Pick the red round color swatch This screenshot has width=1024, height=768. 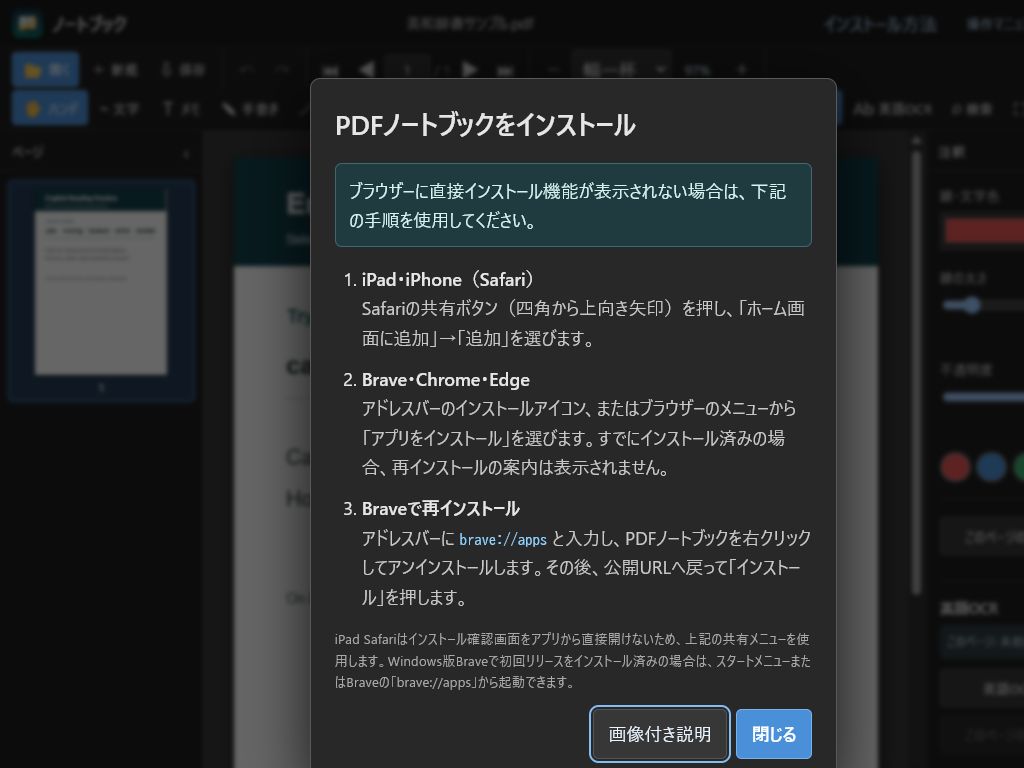955,468
